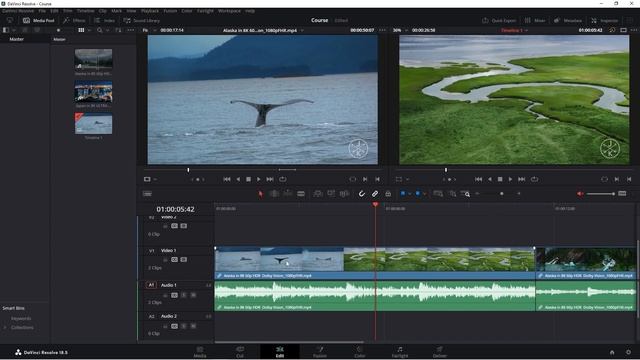Click the Overwrite Clip icon

point(331,194)
